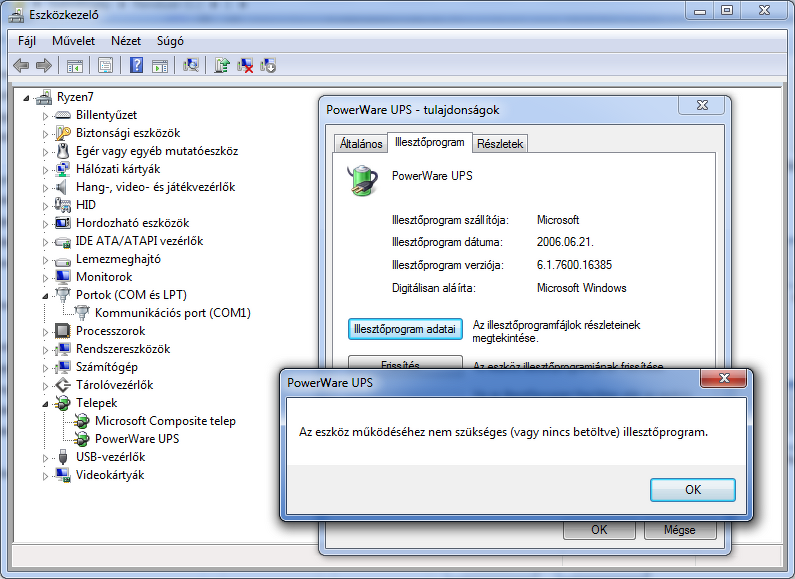Open the Fájl menu
Viewport: 795px width, 579px height.
27,41
